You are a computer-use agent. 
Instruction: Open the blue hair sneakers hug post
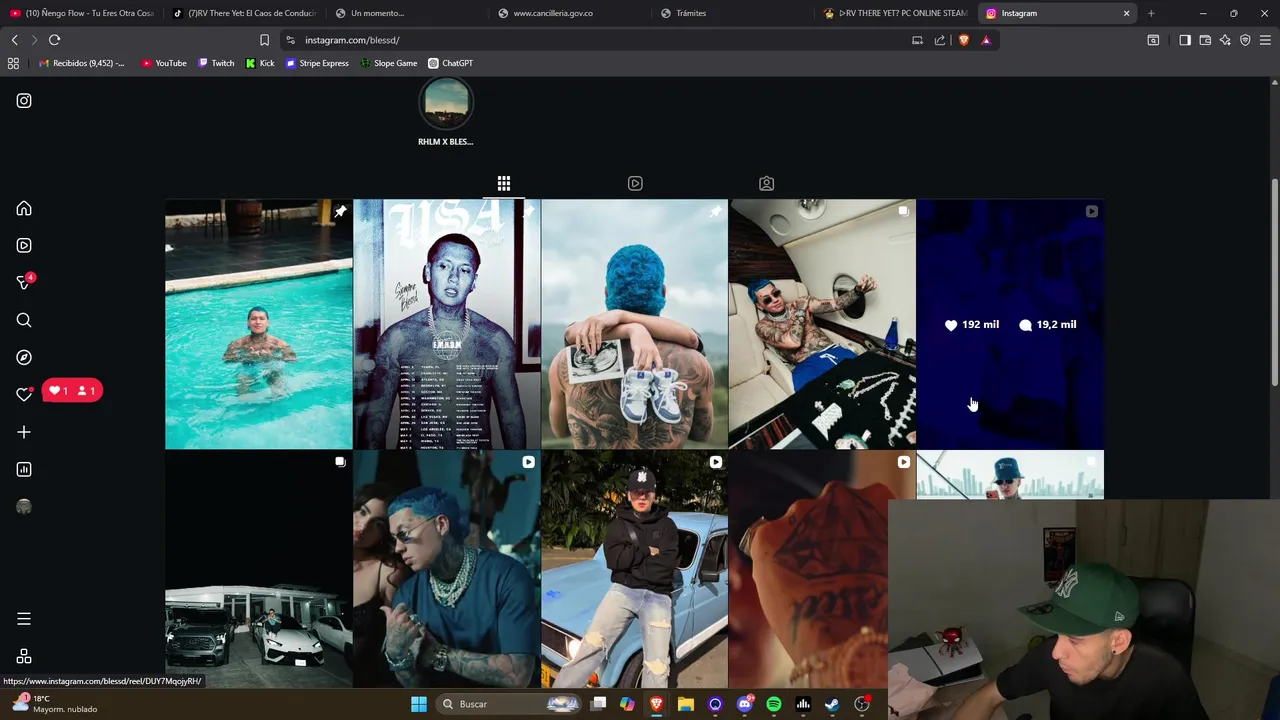click(634, 324)
